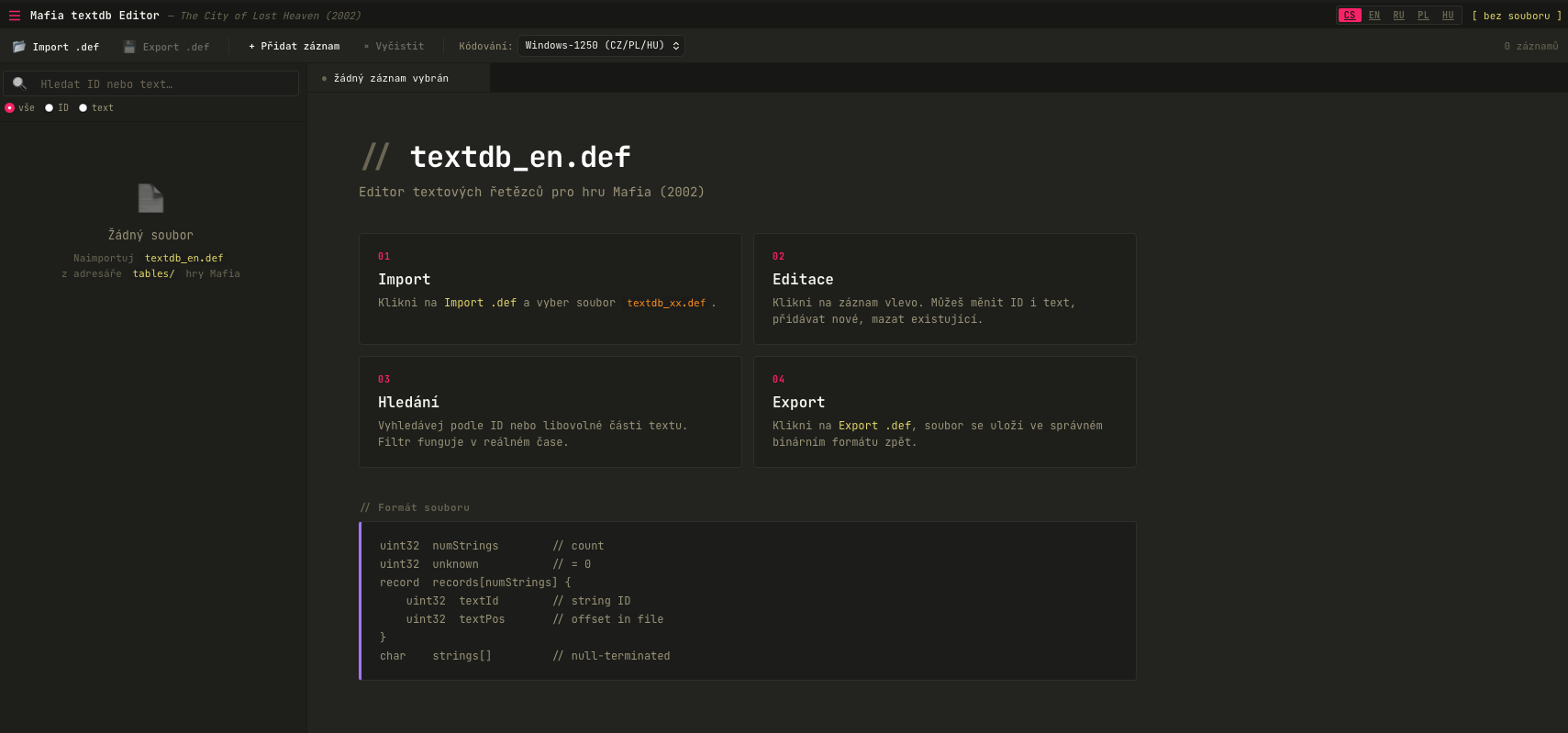Click 'textdb_en.def' filename in sidebar
1568x733 pixels.
click(183, 258)
